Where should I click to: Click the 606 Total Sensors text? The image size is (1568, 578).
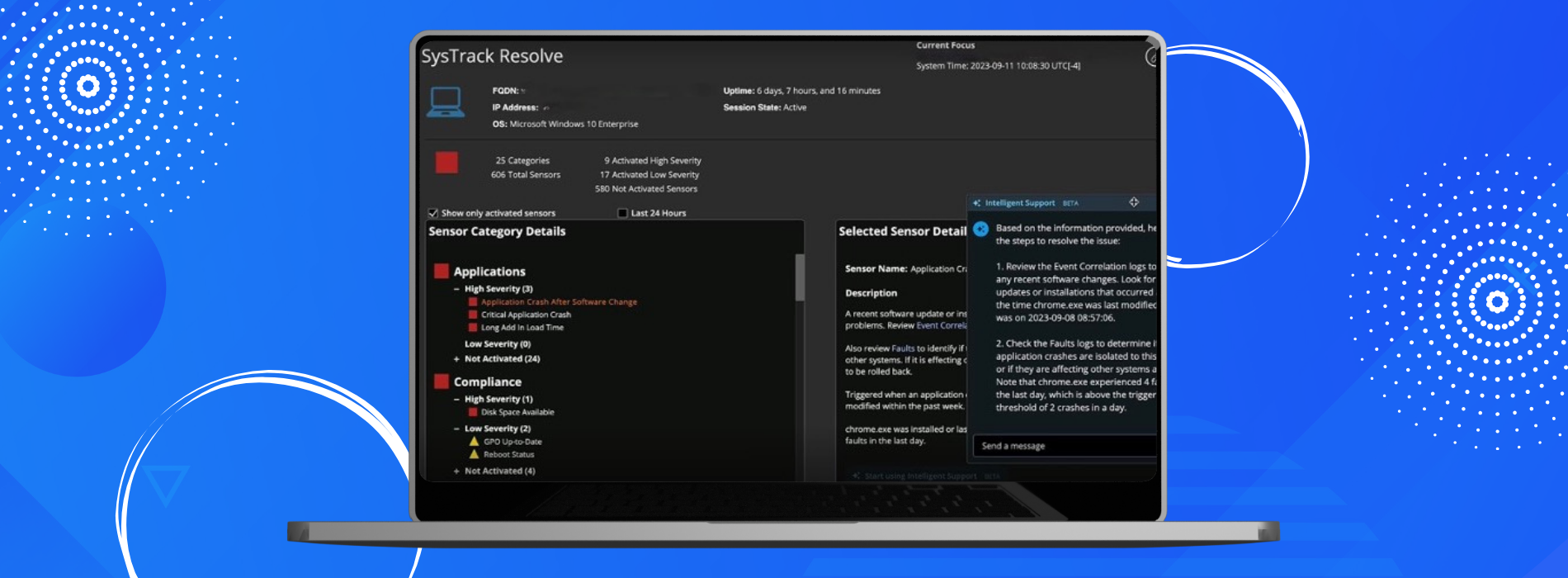526,175
